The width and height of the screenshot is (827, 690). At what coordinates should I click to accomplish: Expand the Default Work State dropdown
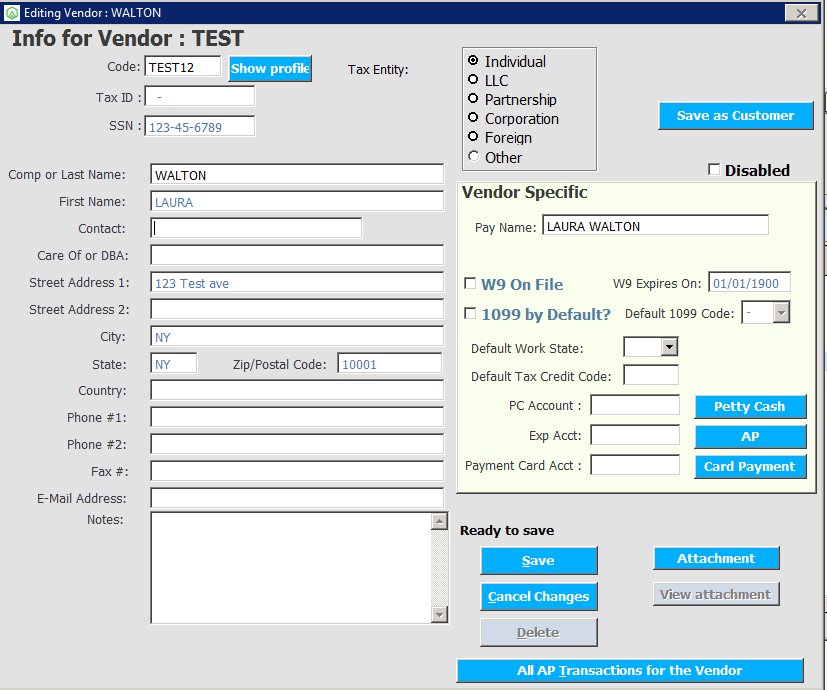[x=669, y=347]
